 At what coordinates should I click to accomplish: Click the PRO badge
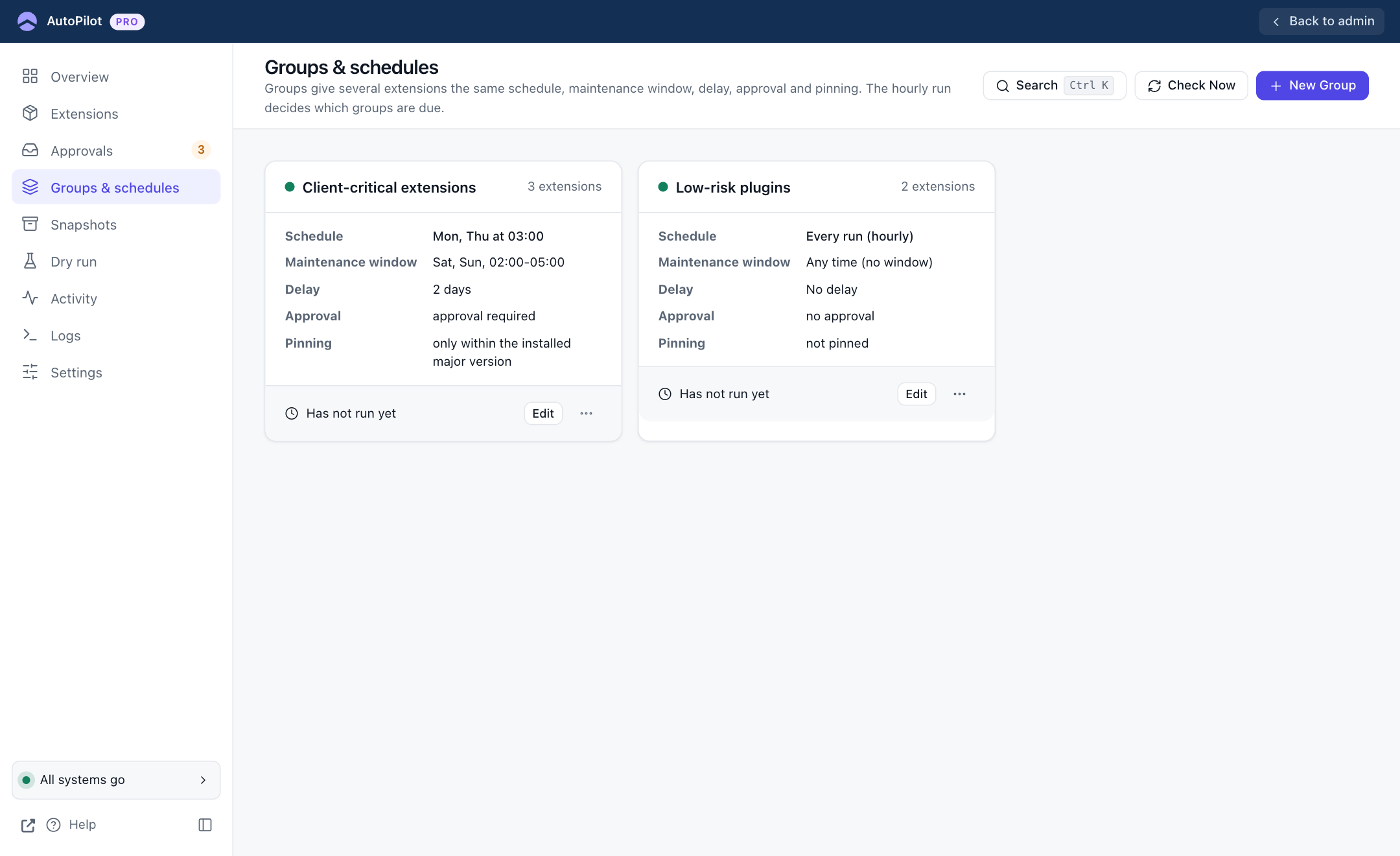click(x=127, y=21)
